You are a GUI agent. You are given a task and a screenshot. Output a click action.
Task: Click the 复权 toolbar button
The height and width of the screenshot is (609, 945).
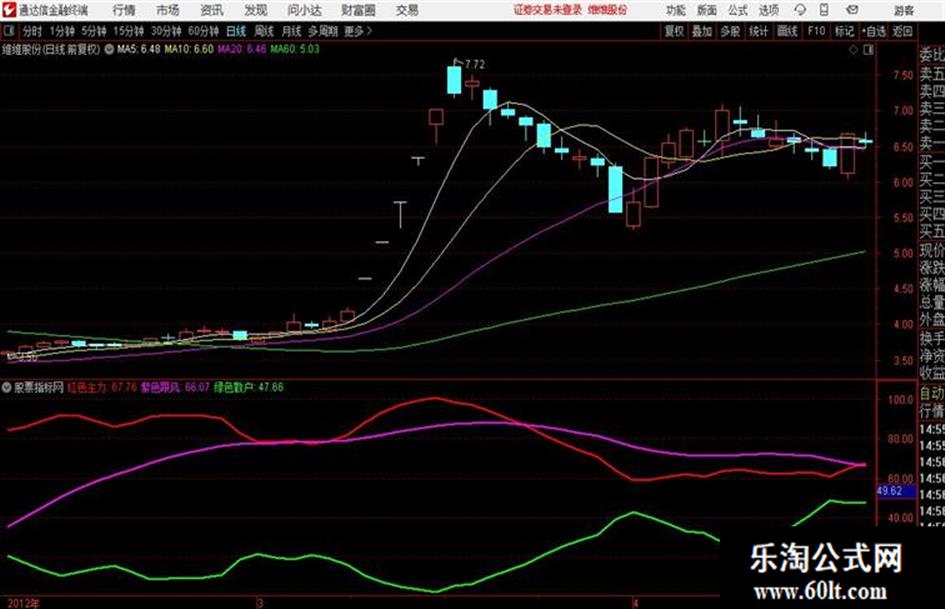(x=674, y=31)
